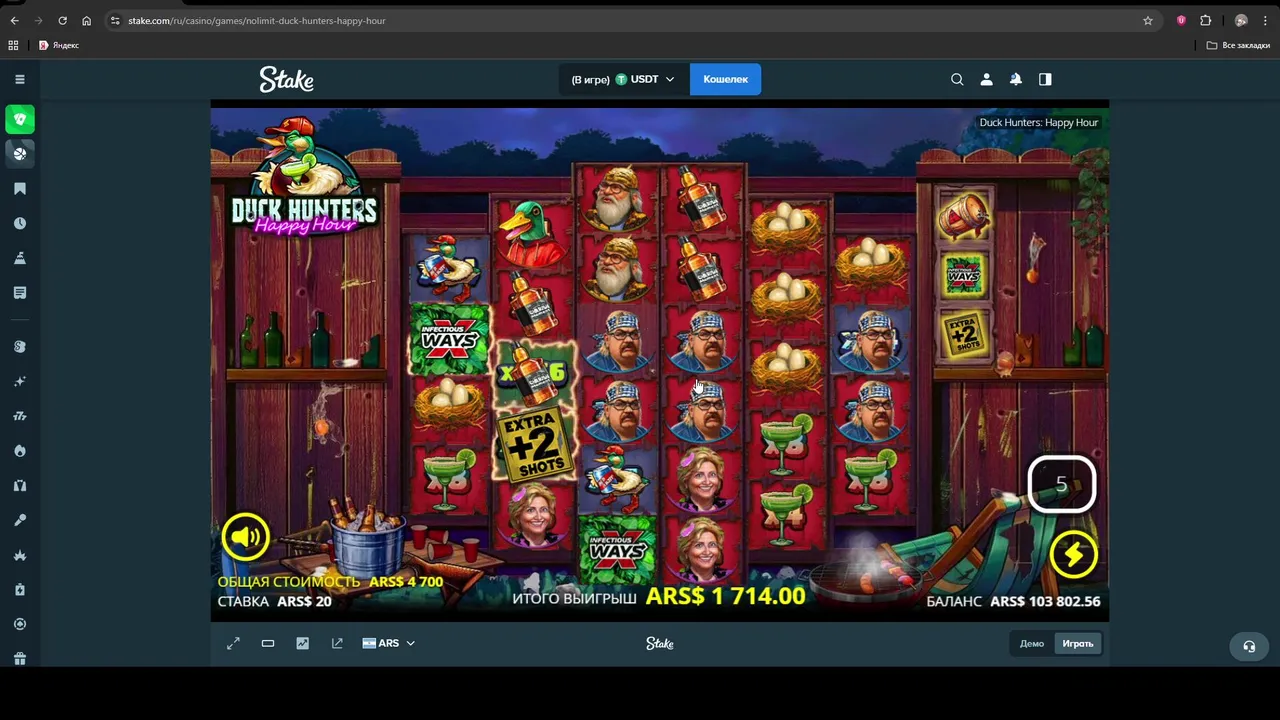Open the gift Promotions icon in sidebar

click(19, 659)
